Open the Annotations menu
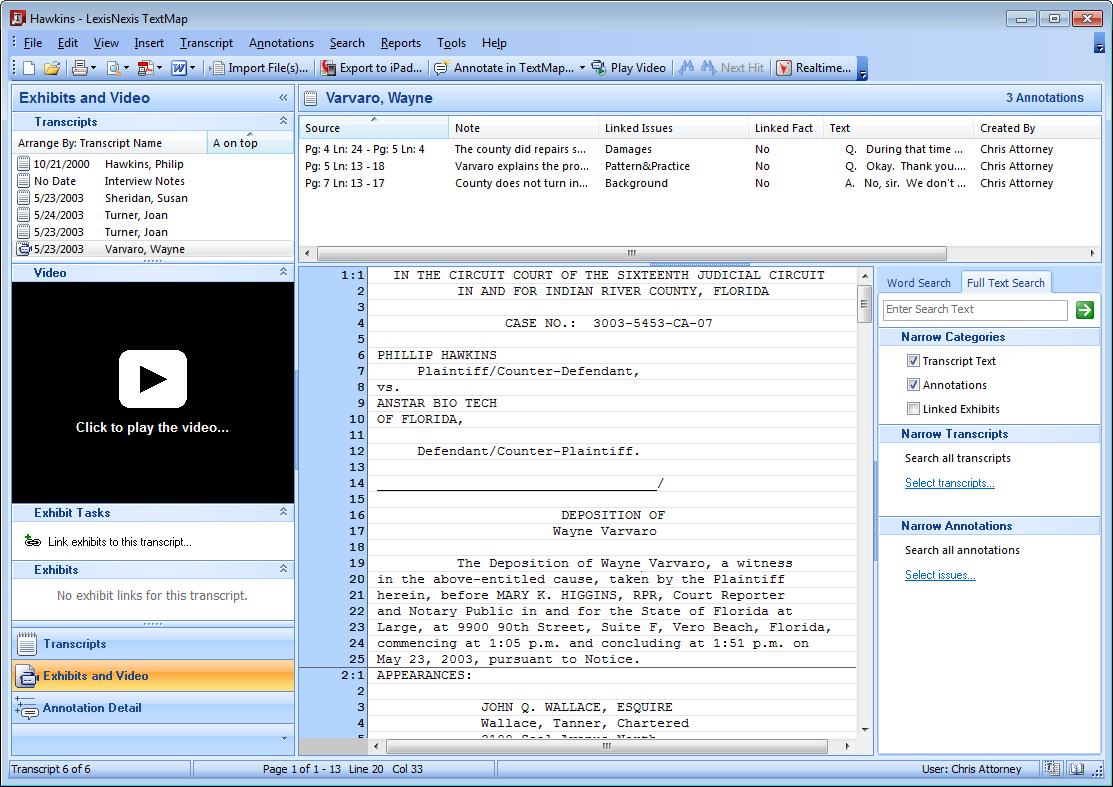This screenshot has height=787, width=1113. [281, 43]
